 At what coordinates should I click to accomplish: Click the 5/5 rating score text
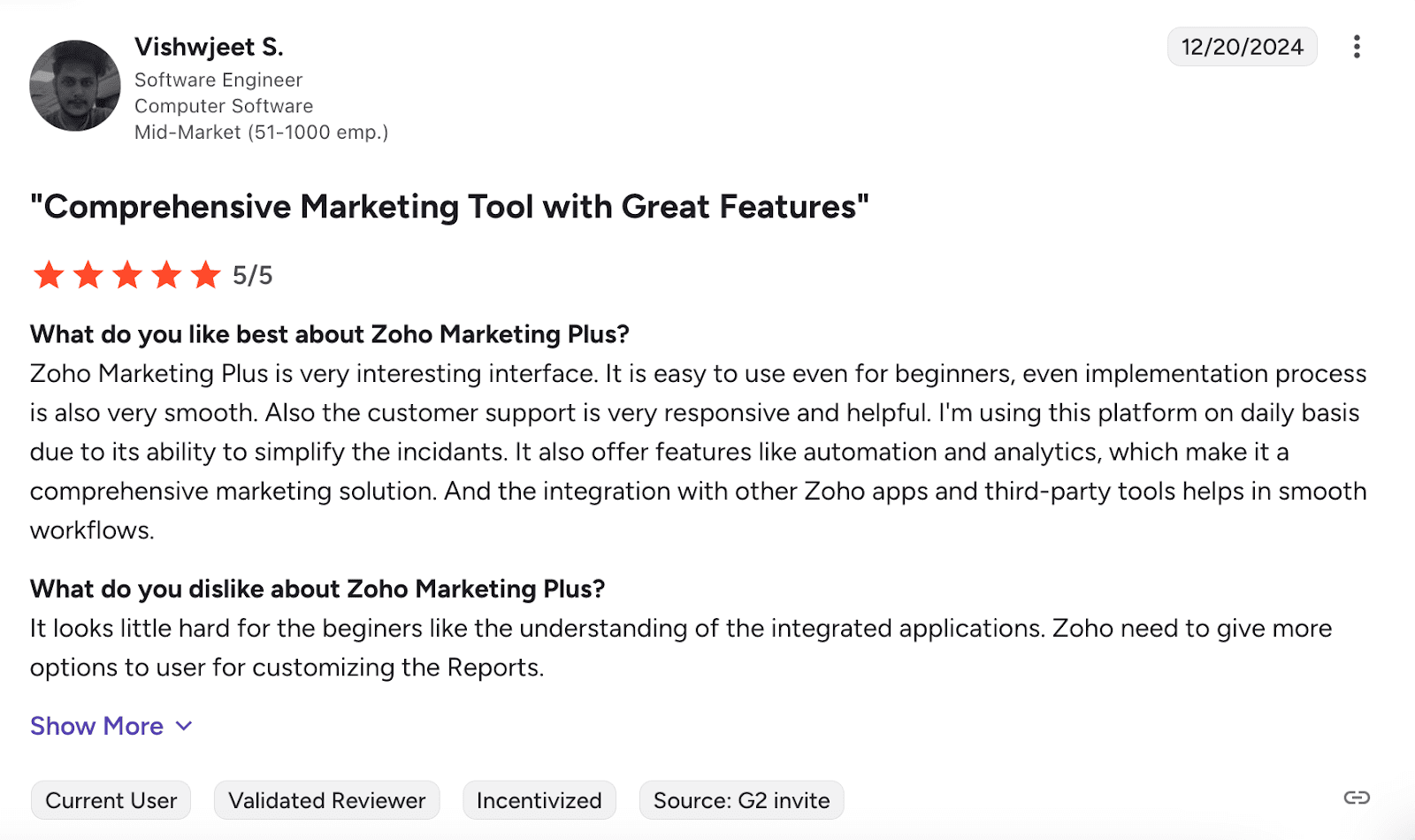pyautogui.click(x=253, y=276)
